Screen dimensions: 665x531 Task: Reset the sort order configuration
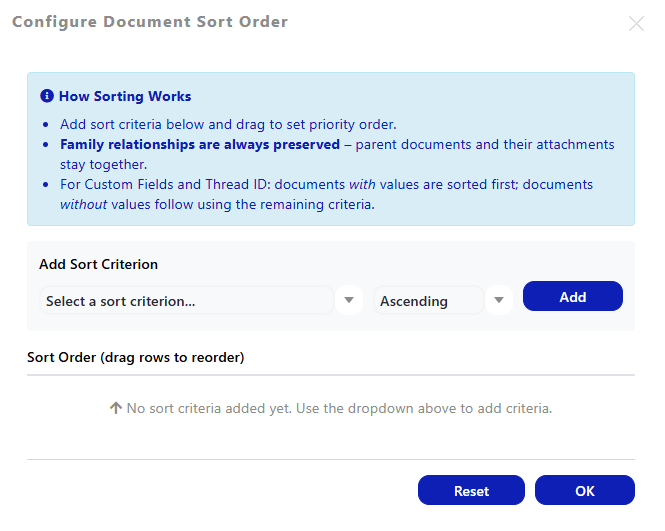click(x=471, y=490)
